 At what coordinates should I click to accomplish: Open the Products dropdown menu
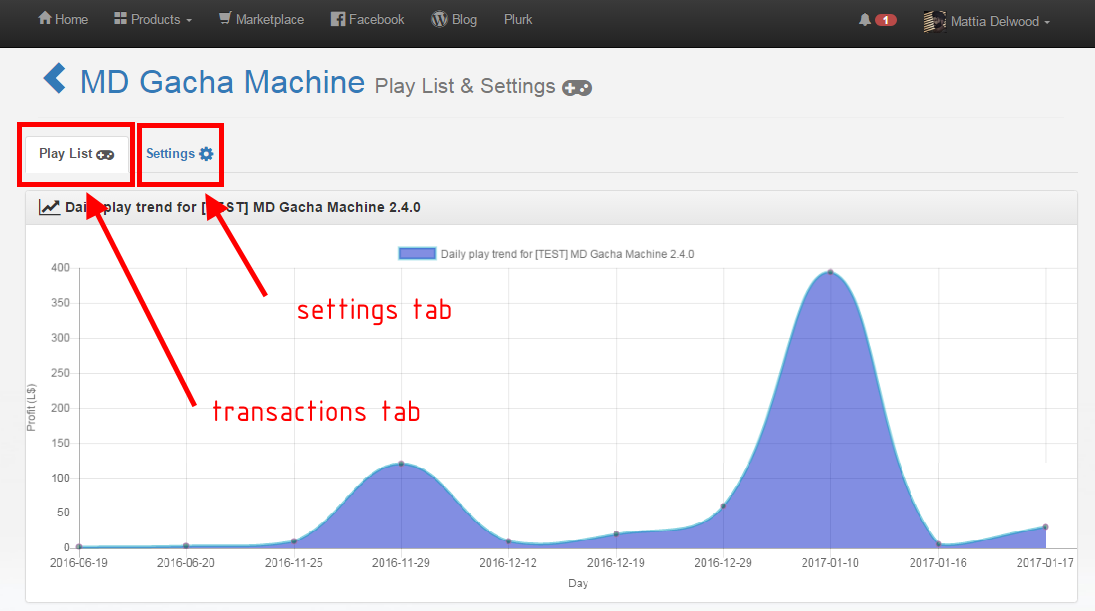point(152,18)
